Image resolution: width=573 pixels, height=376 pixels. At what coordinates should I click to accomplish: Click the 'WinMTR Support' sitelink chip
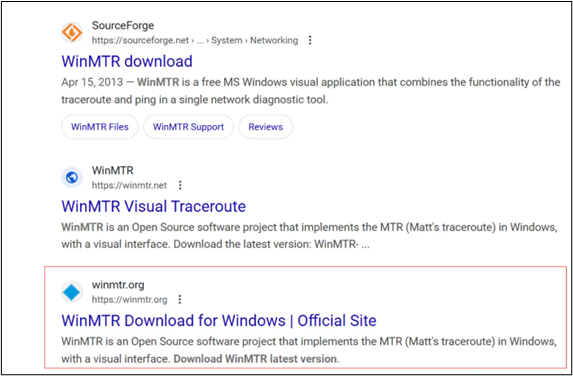(x=188, y=127)
